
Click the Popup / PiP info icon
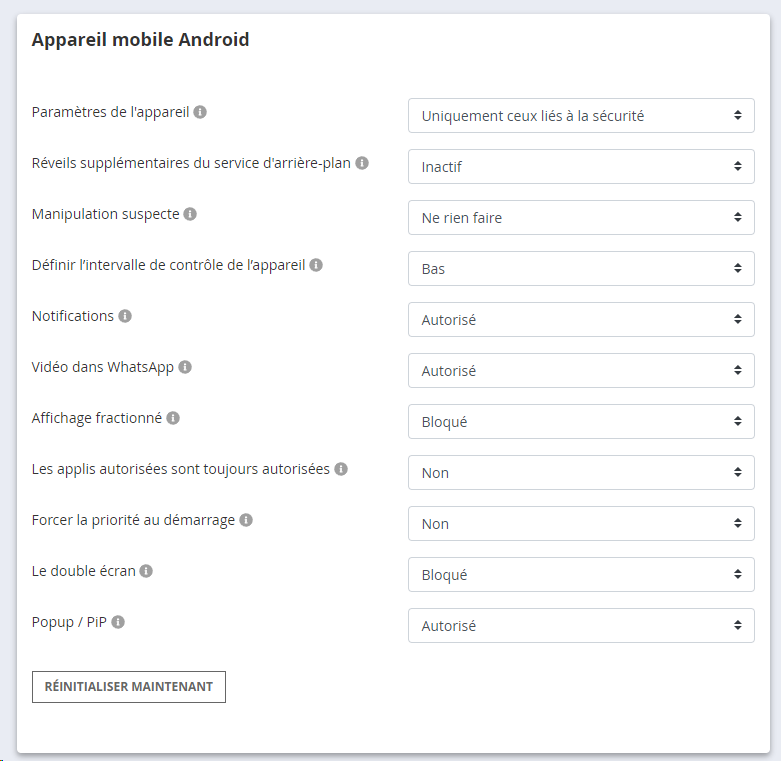[118, 622]
